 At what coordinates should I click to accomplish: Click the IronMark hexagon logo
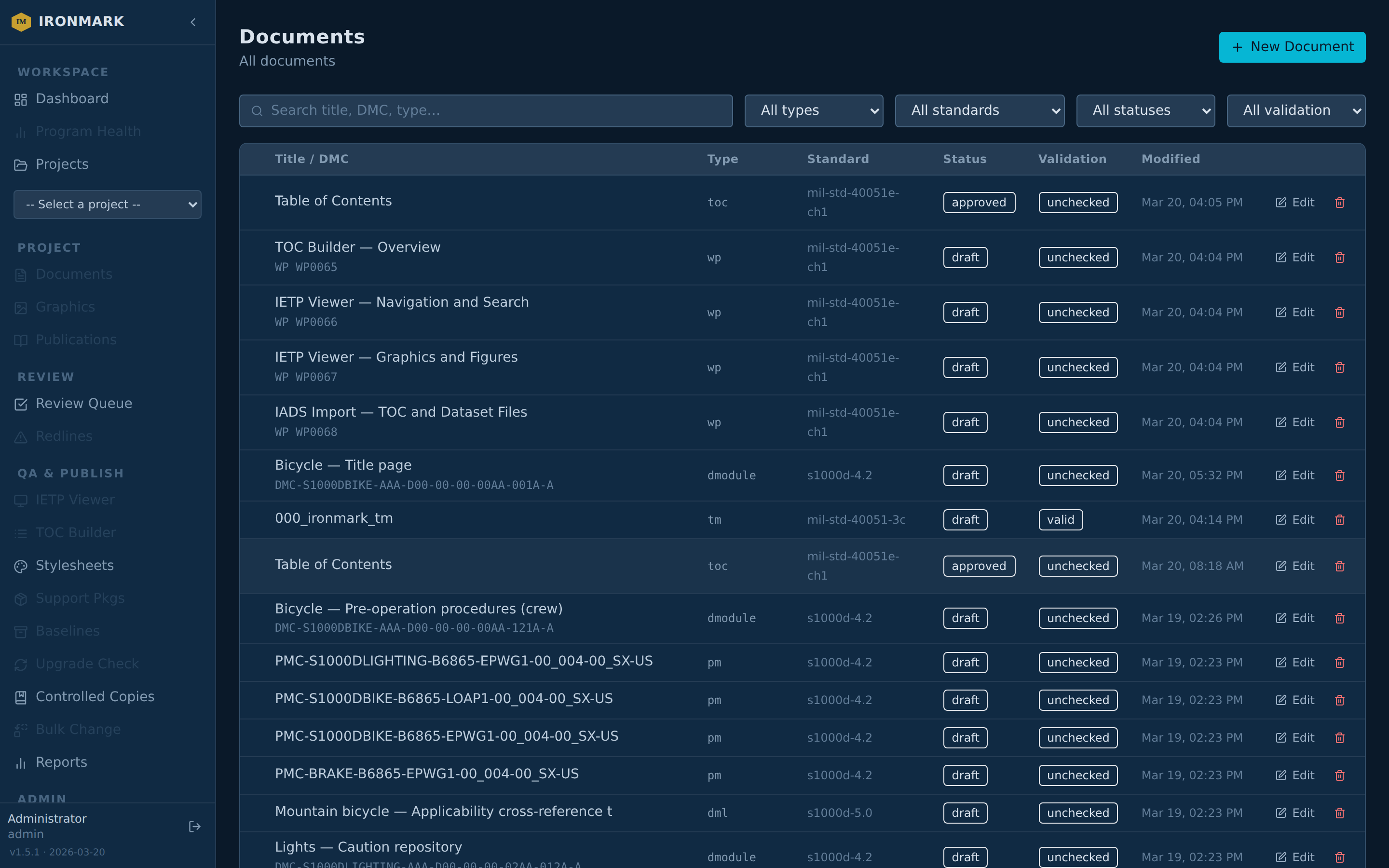coord(21,22)
